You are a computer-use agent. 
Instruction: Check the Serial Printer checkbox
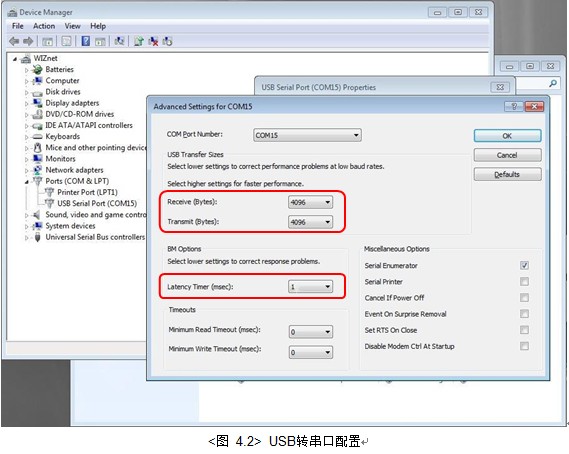click(x=524, y=282)
